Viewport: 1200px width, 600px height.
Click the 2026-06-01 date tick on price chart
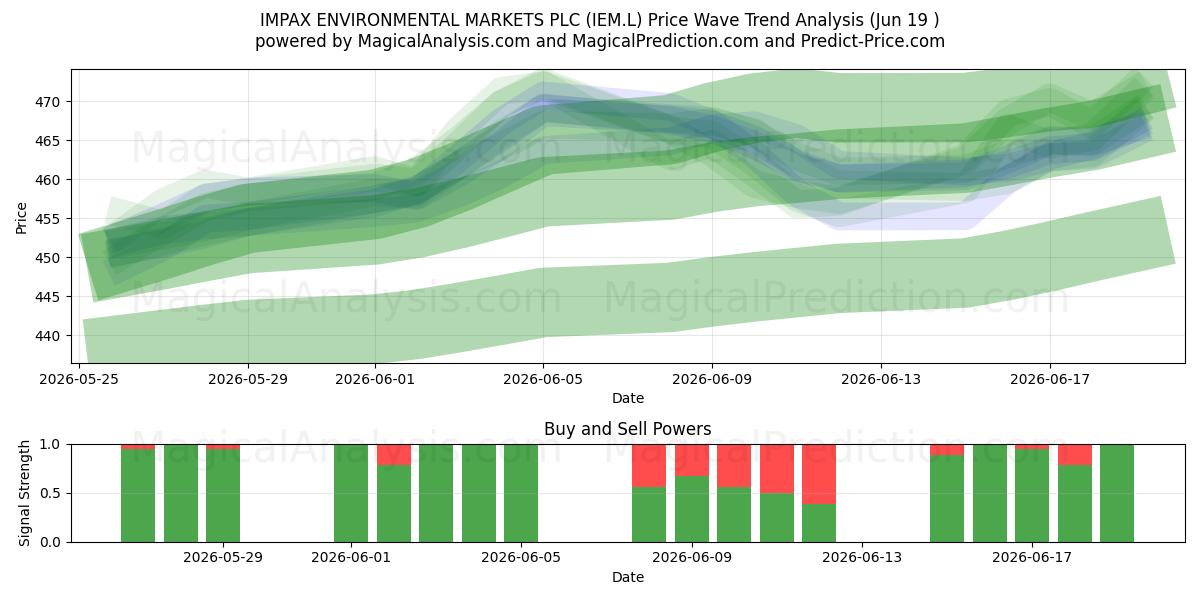(375, 379)
